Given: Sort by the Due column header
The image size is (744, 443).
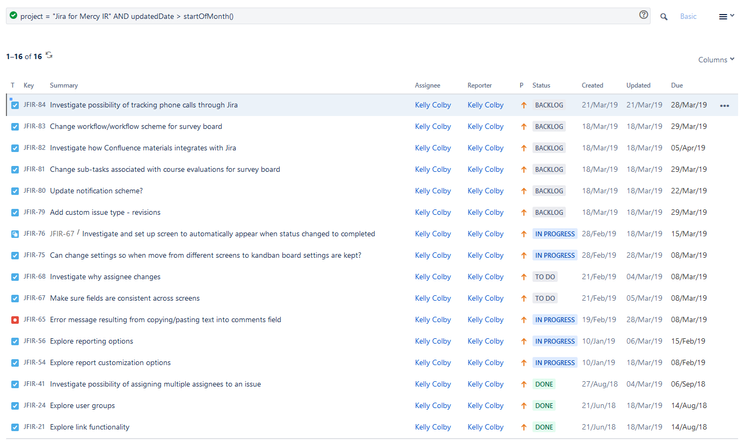Looking at the screenshot, I should (677, 85).
